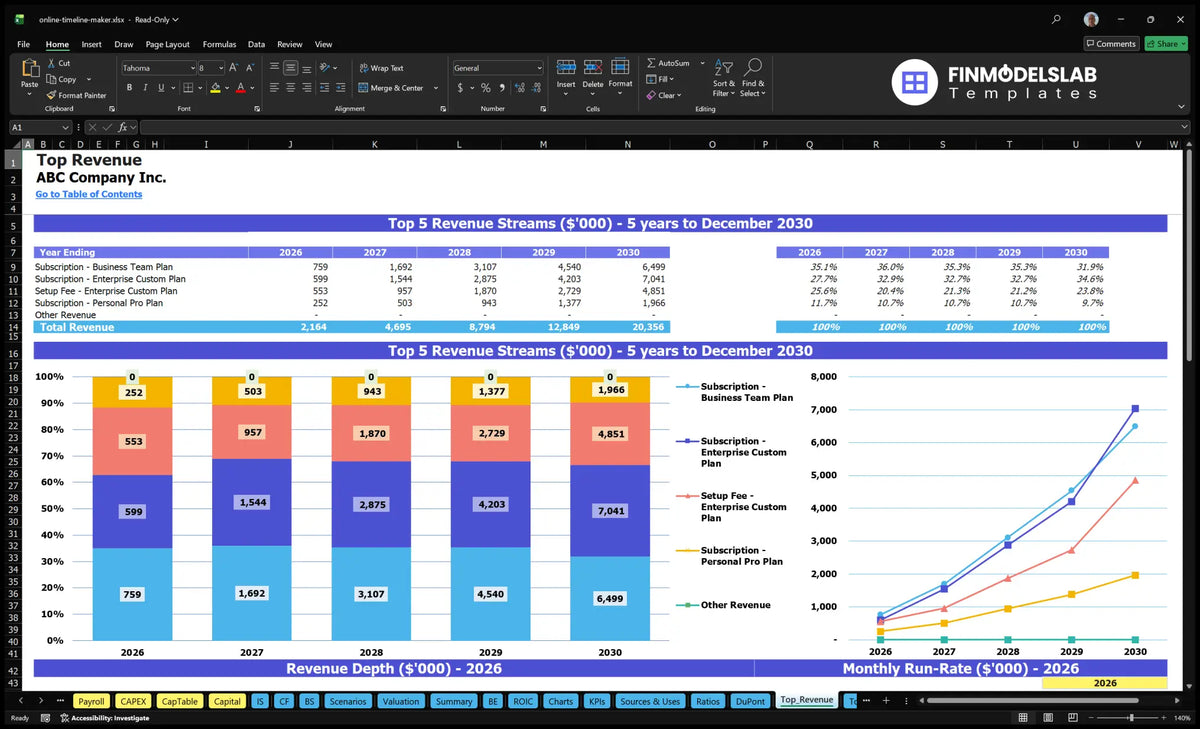Viewport: 1200px width, 729px height.
Task: Click the Decrease Font Size icon
Action: [x=250, y=68]
